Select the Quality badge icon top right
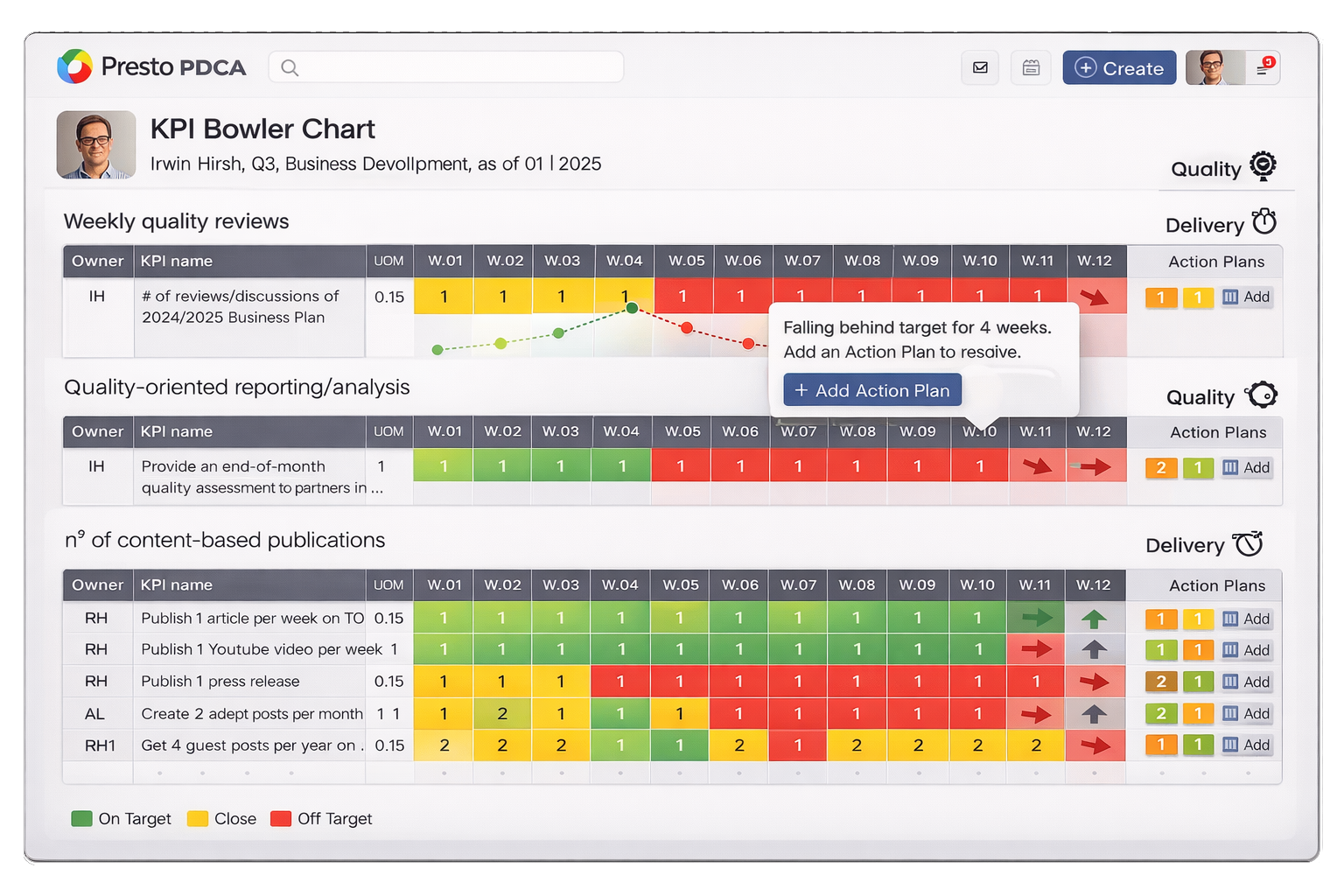Image resolution: width=1344 pixels, height=896 pixels. [1263, 165]
